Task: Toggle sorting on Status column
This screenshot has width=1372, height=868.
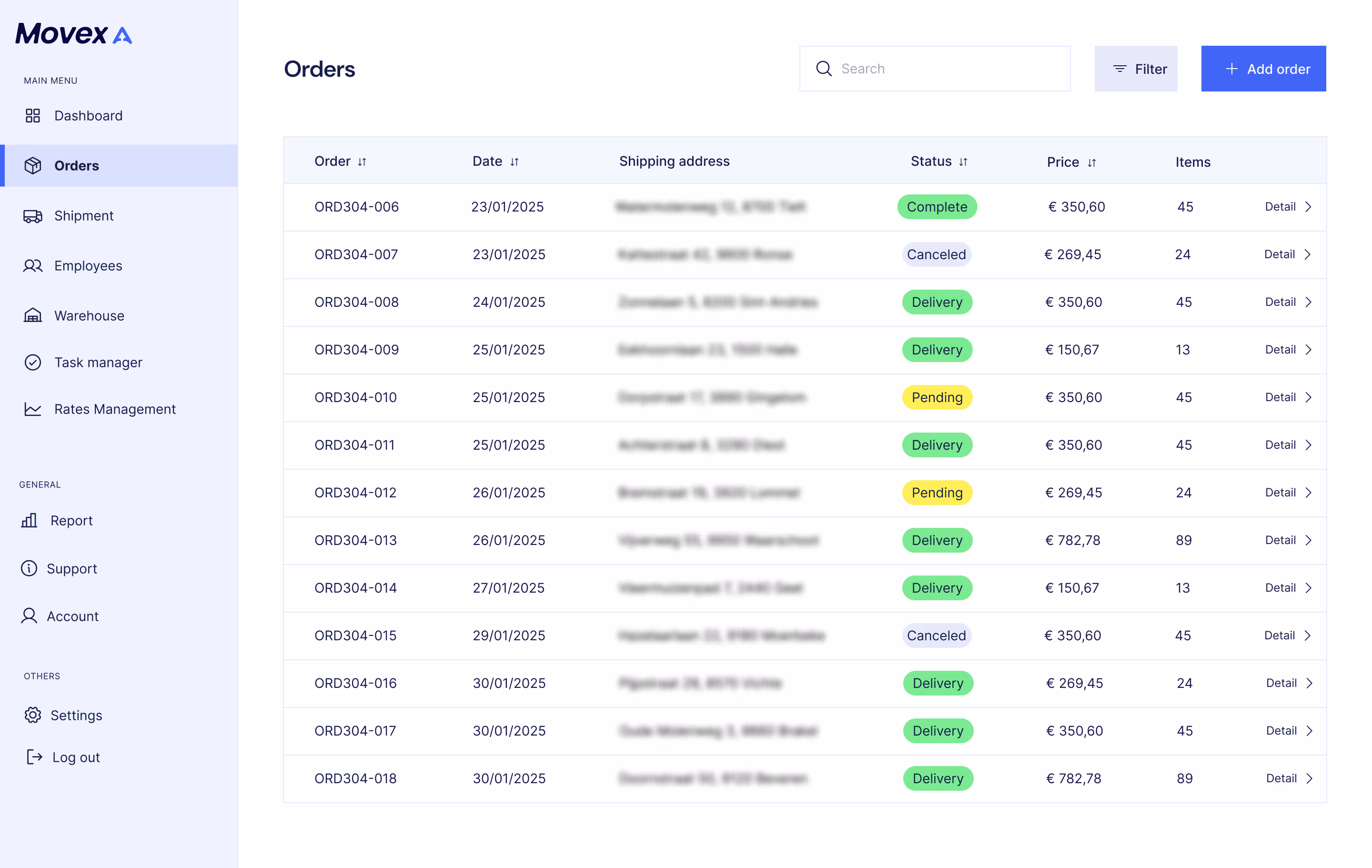Action: [x=963, y=162]
